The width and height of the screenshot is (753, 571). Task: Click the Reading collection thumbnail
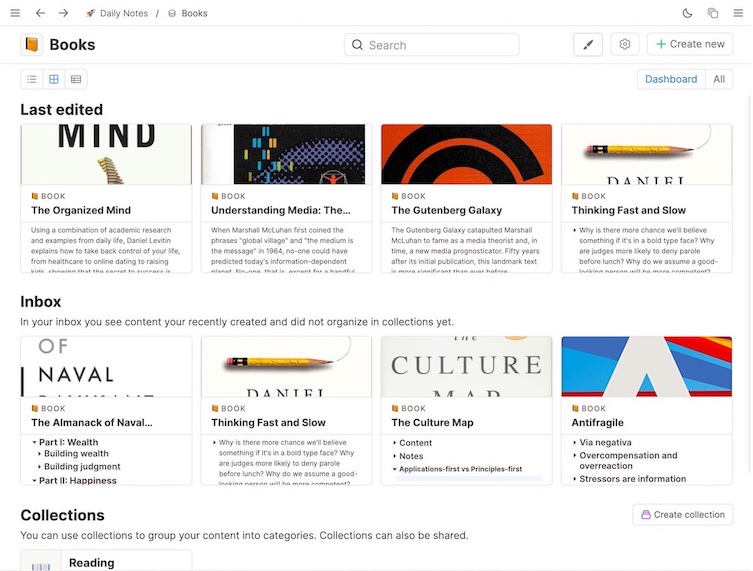[x=41, y=561]
